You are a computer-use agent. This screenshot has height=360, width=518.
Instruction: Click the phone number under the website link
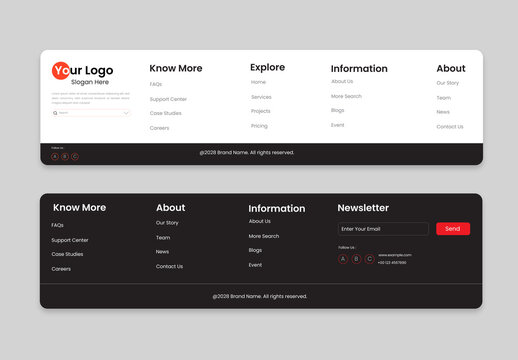coord(392,263)
